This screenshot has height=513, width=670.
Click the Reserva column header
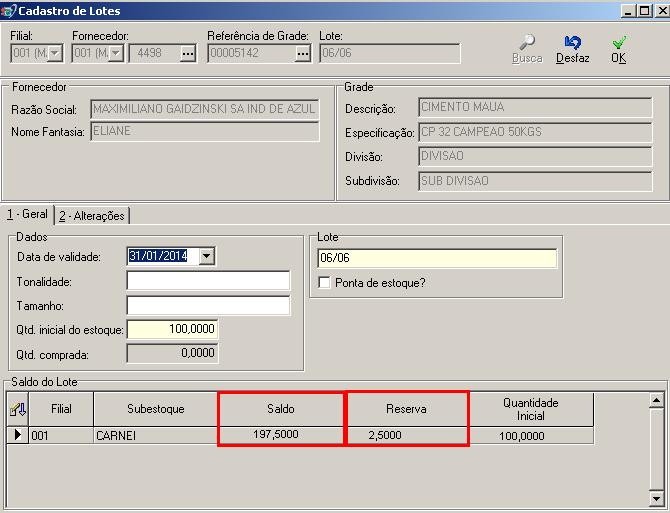(x=406, y=409)
